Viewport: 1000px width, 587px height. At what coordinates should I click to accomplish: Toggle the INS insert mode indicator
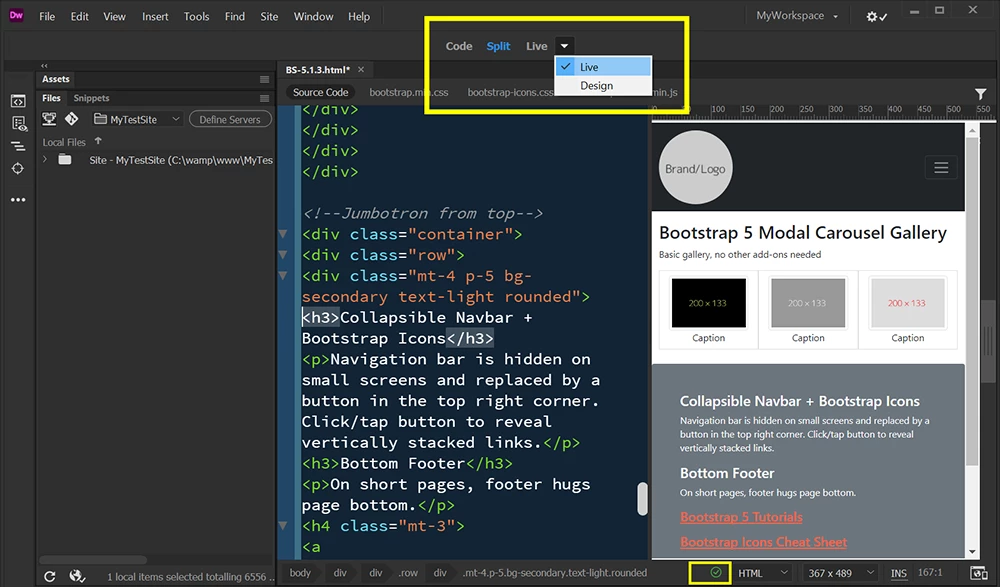899,573
